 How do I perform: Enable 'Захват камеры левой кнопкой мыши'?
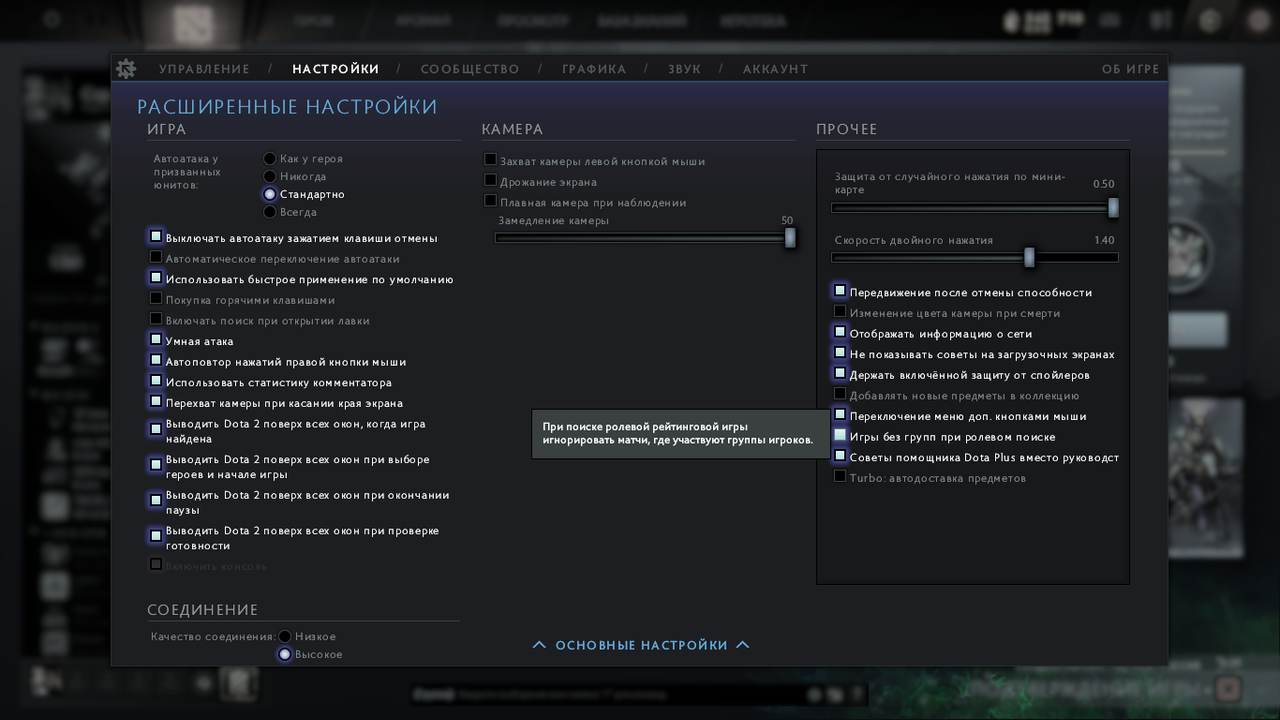[490, 160]
